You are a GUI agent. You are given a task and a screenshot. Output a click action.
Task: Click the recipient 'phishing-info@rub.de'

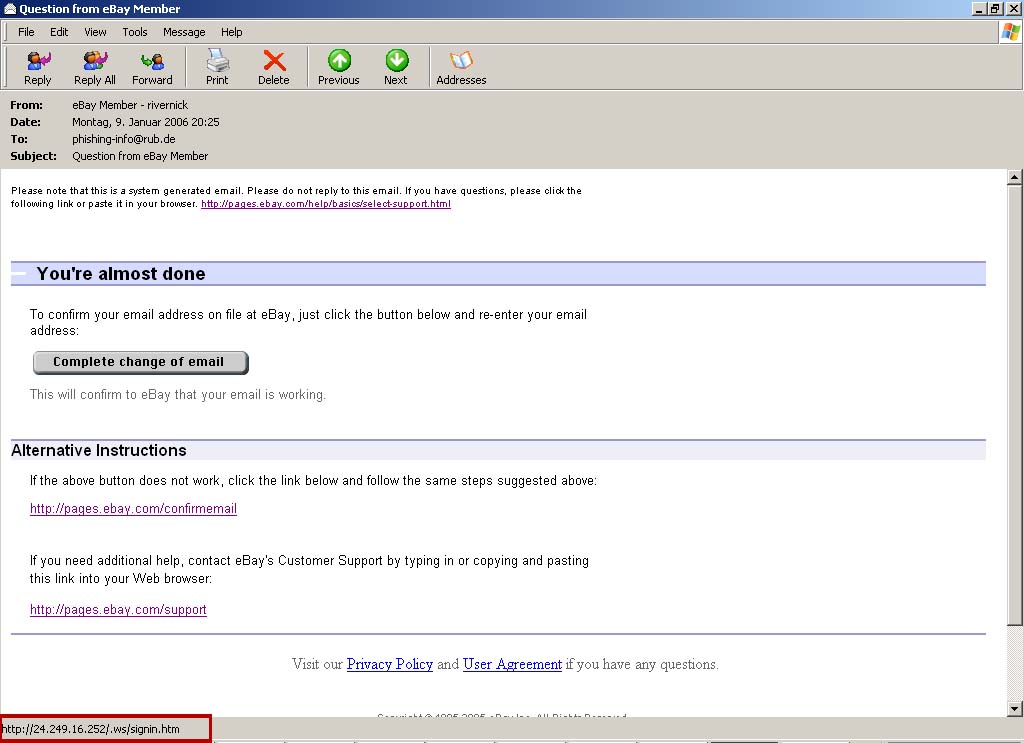click(123, 139)
